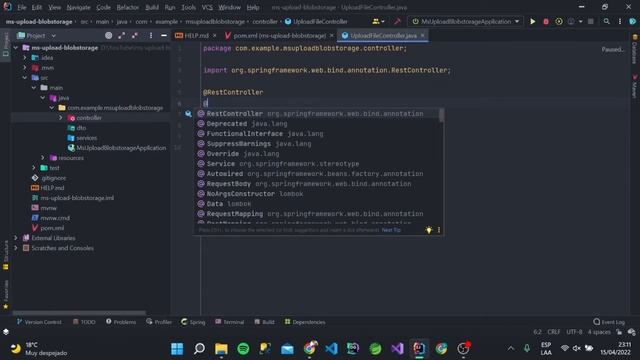Open the VCS menu
This screenshot has width=640, height=360.
(207, 7)
